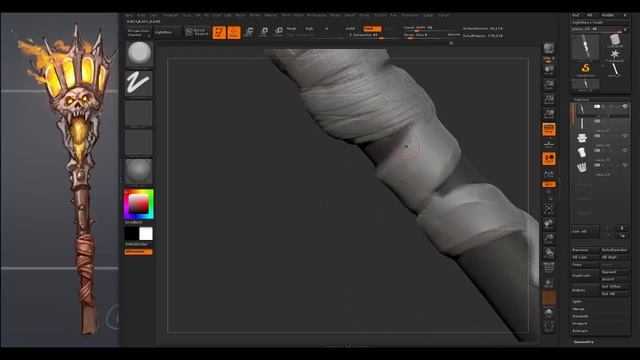
Task: Toggle visibility eye of fifth subtool
Action: 625,165
